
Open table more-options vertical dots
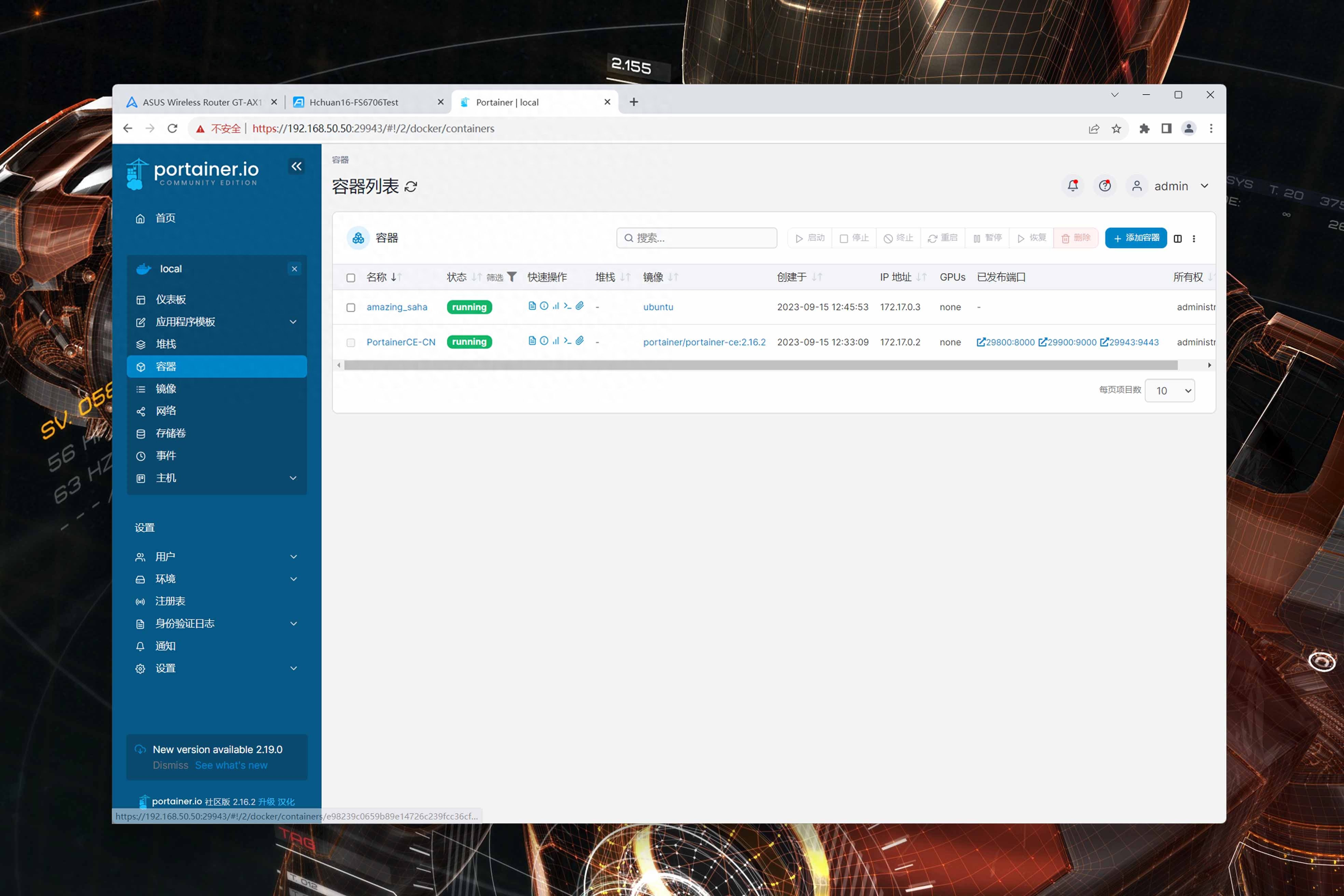click(x=1194, y=239)
